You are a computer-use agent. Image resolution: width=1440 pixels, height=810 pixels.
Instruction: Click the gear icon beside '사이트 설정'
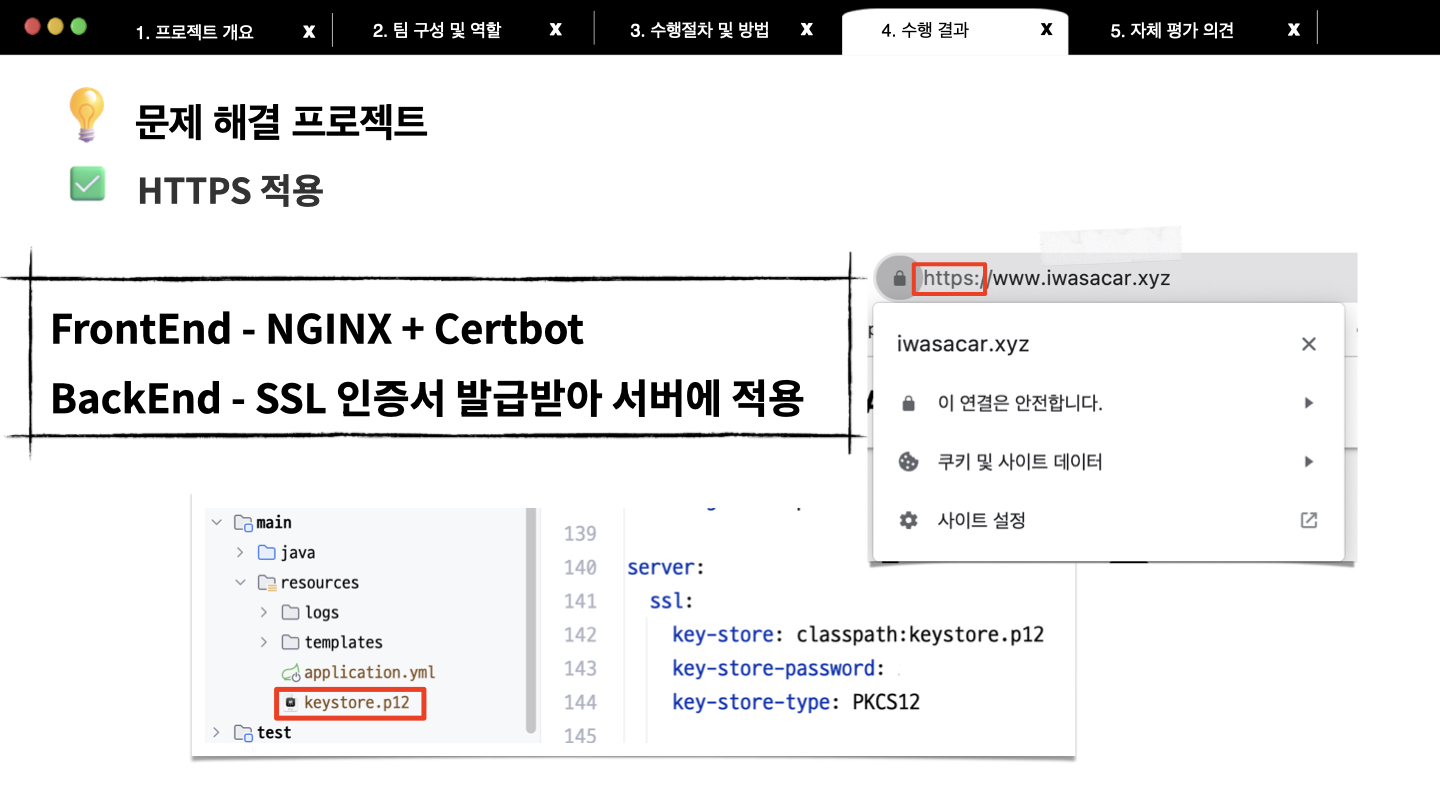point(908,520)
